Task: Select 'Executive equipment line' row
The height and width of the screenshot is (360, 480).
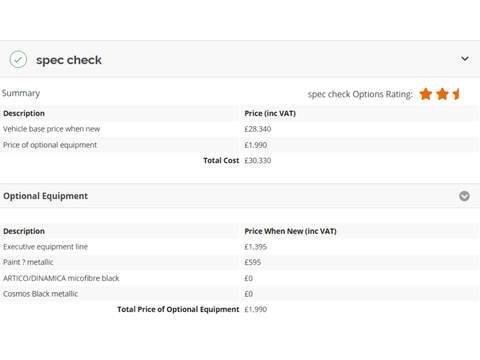Action: 240,247
